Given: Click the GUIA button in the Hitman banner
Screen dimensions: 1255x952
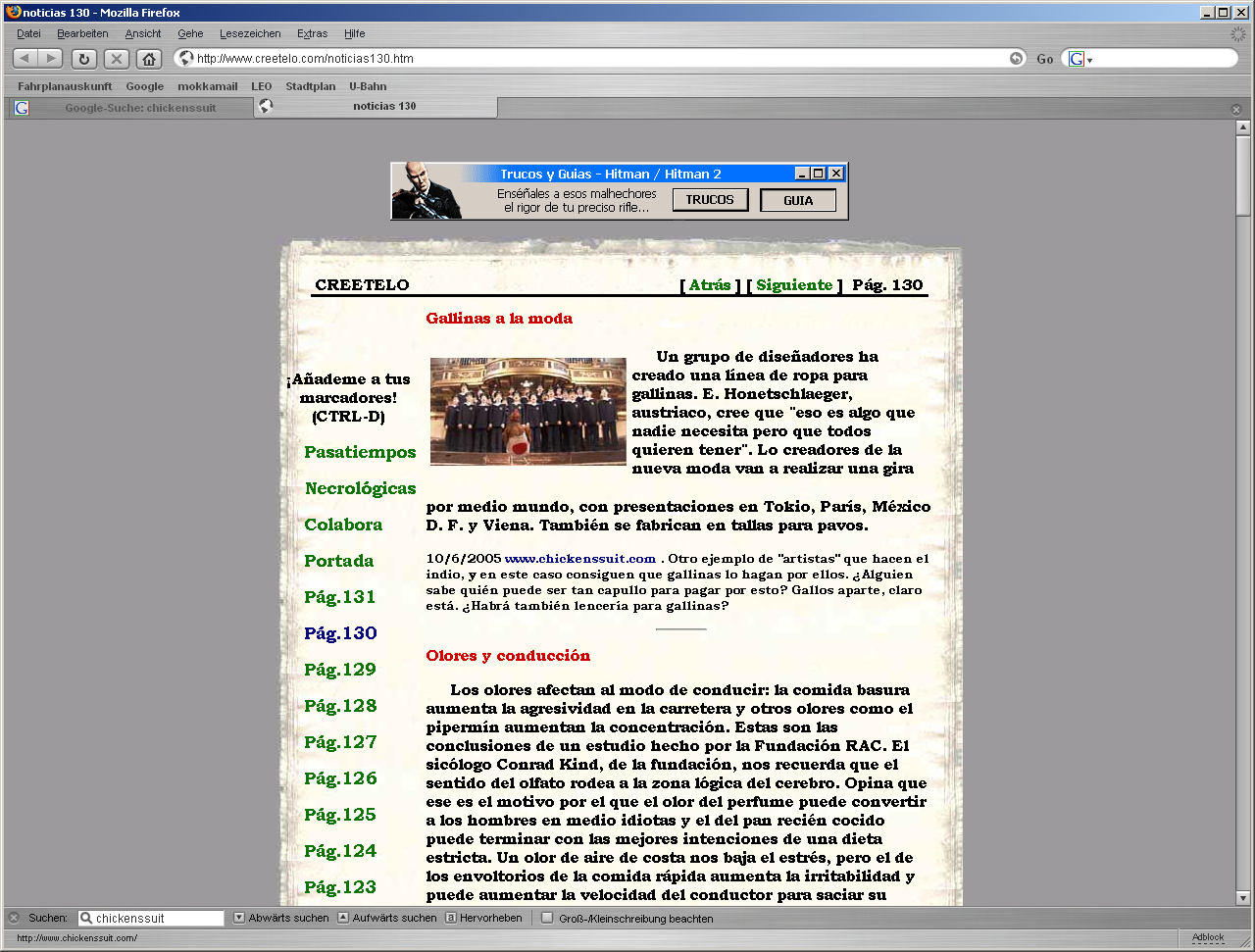Looking at the screenshot, I should tap(798, 201).
